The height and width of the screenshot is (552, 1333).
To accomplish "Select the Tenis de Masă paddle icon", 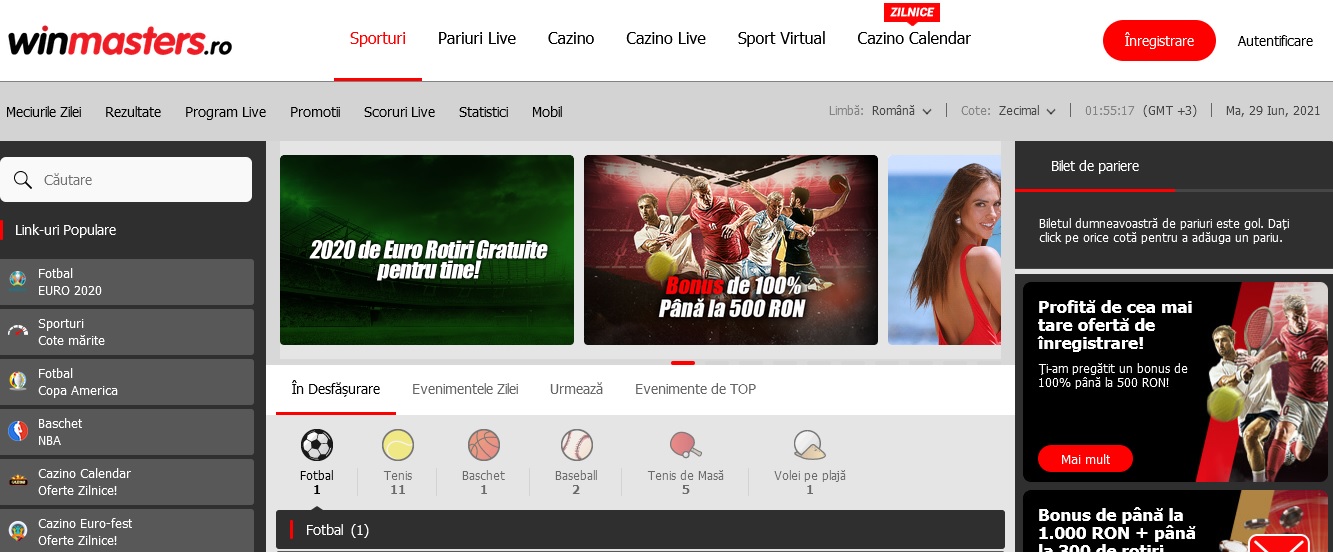I will 686,445.
